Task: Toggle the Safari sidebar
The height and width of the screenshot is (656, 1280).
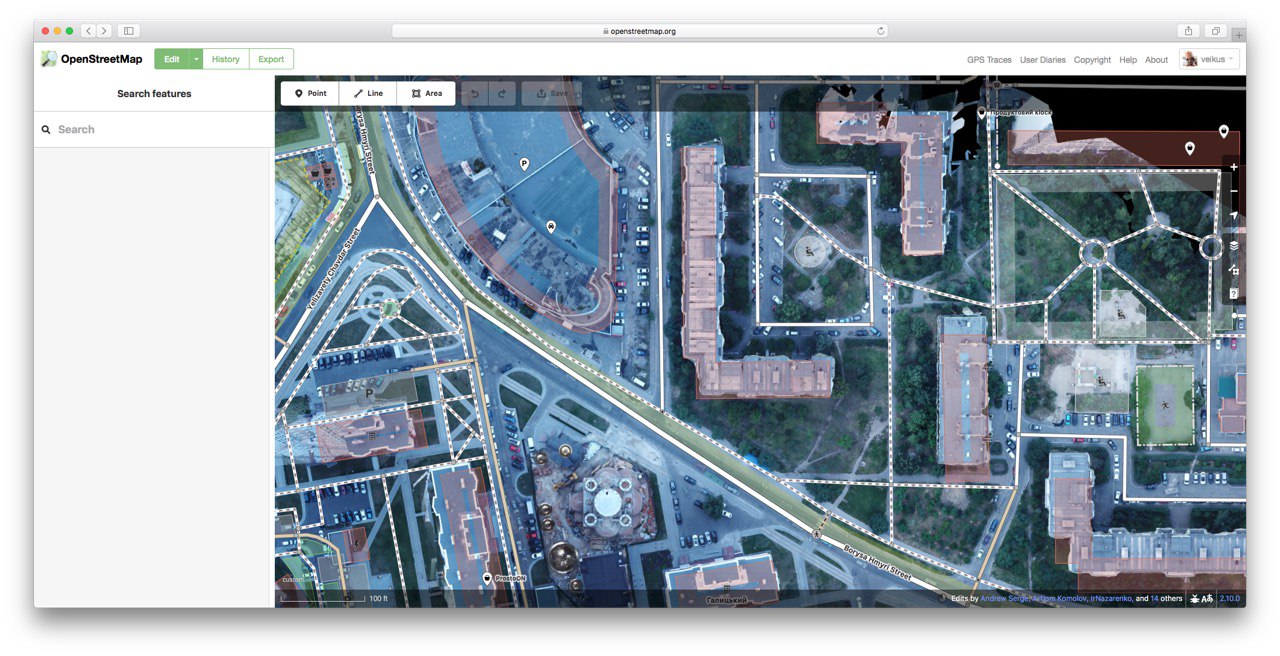Action: [129, 31]
